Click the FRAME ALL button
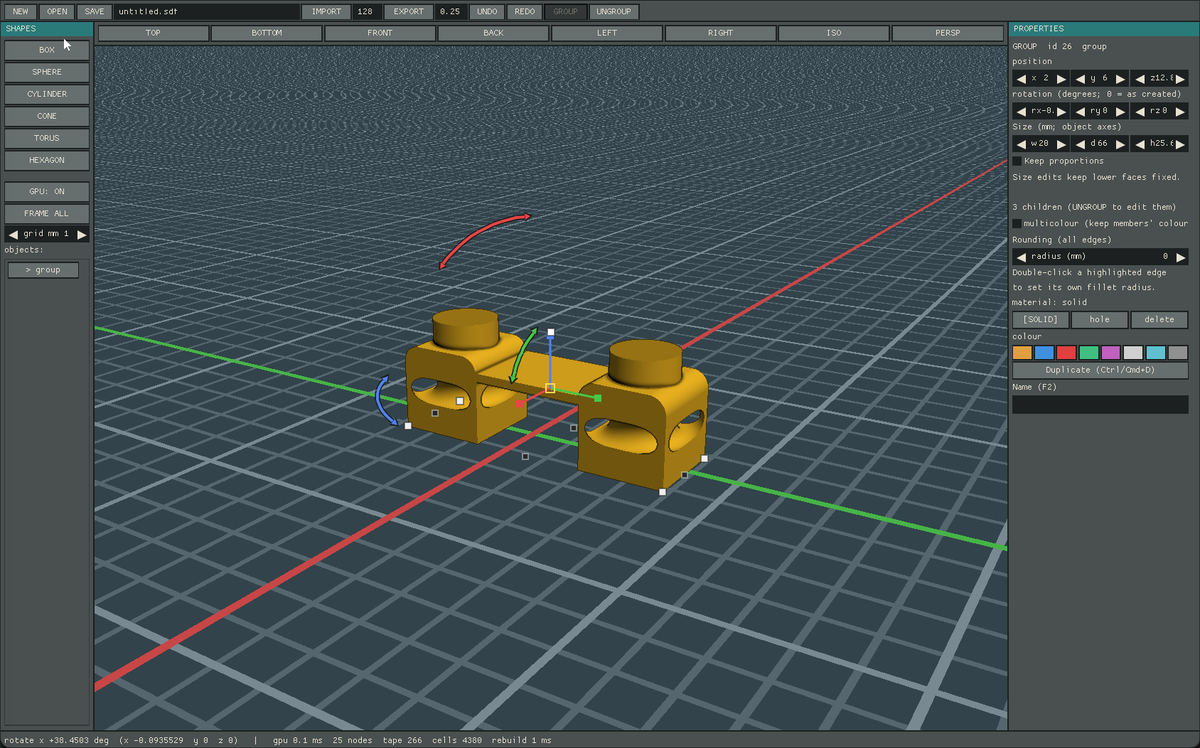 click(47, 214)
